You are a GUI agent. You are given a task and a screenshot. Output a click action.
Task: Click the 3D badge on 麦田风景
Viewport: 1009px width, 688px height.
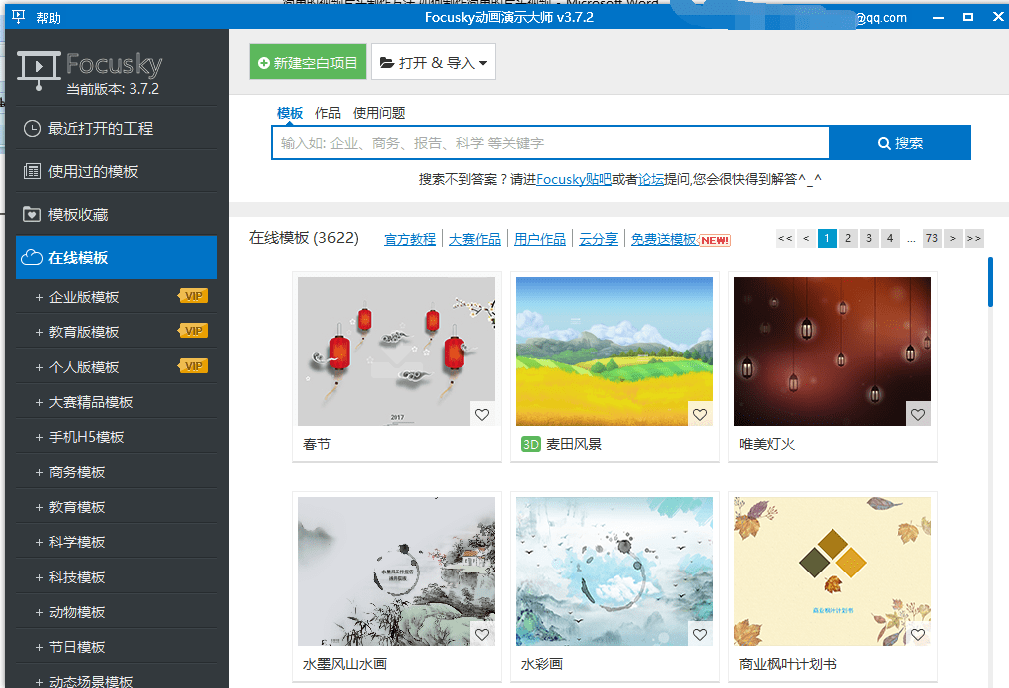tap(531, 444)
